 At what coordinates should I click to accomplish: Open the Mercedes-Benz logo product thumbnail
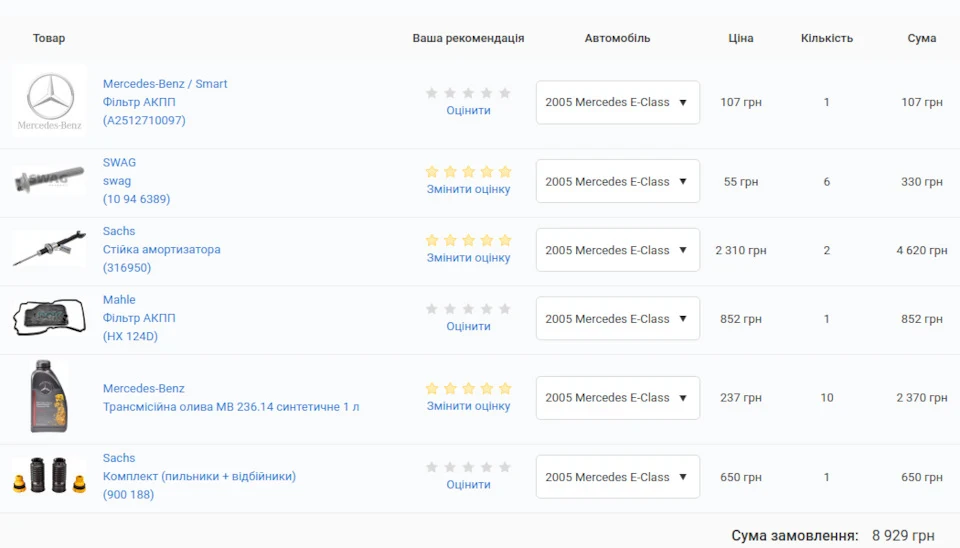(x=50, y=102)
